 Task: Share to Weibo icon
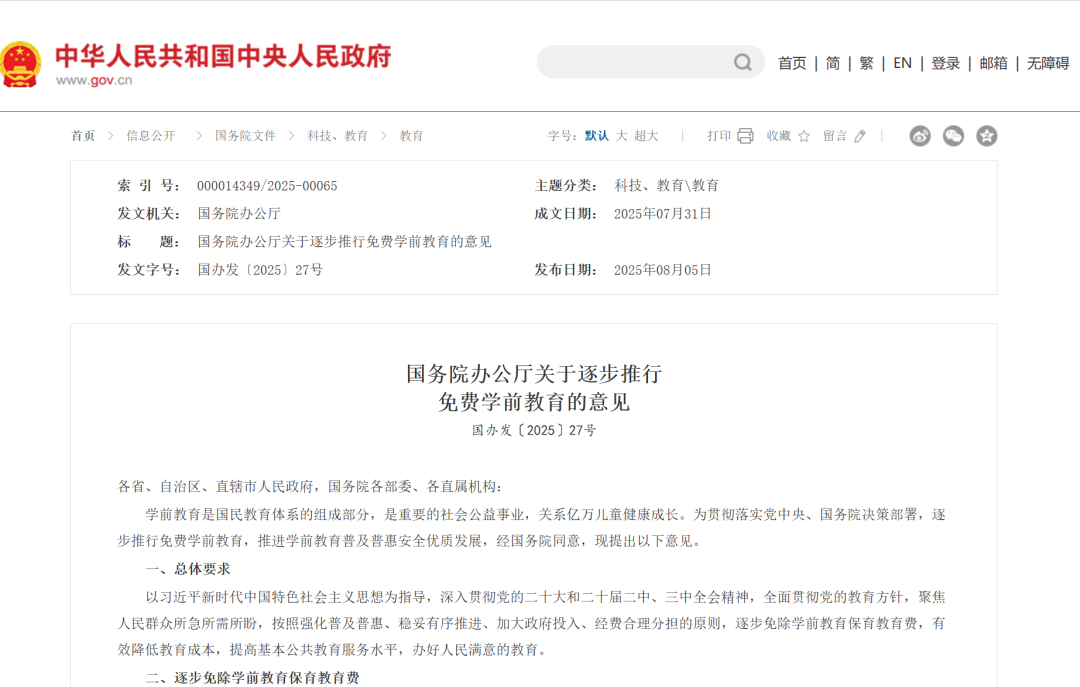point(920,136)
